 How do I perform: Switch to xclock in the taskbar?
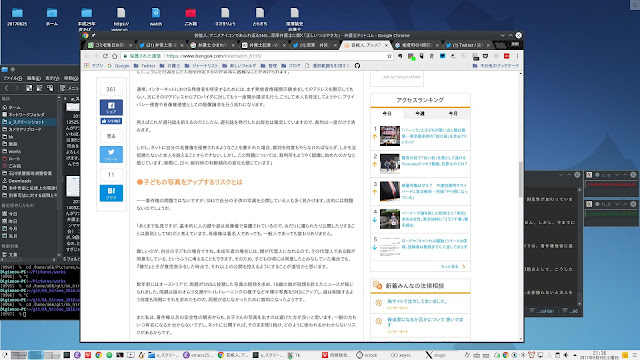coord(367,355)
